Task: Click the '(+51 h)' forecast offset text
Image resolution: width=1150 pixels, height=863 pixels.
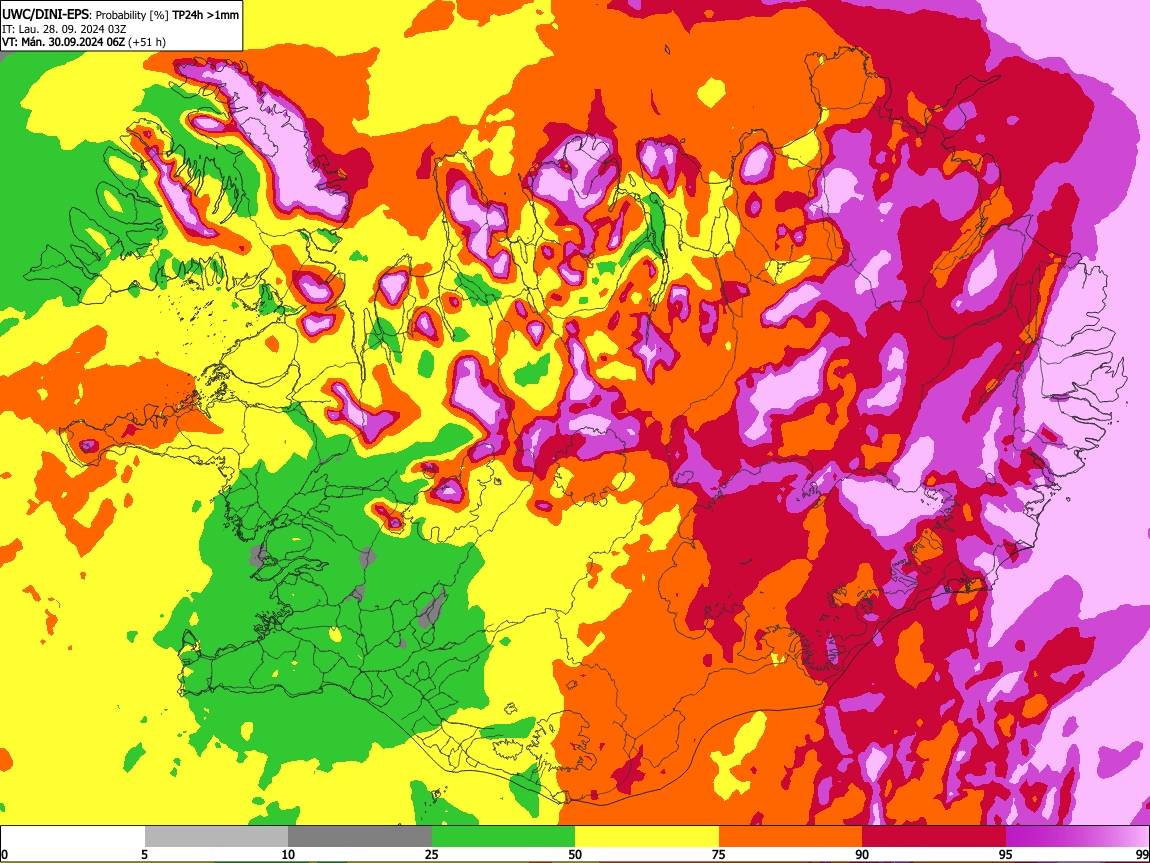Action: 147,42
